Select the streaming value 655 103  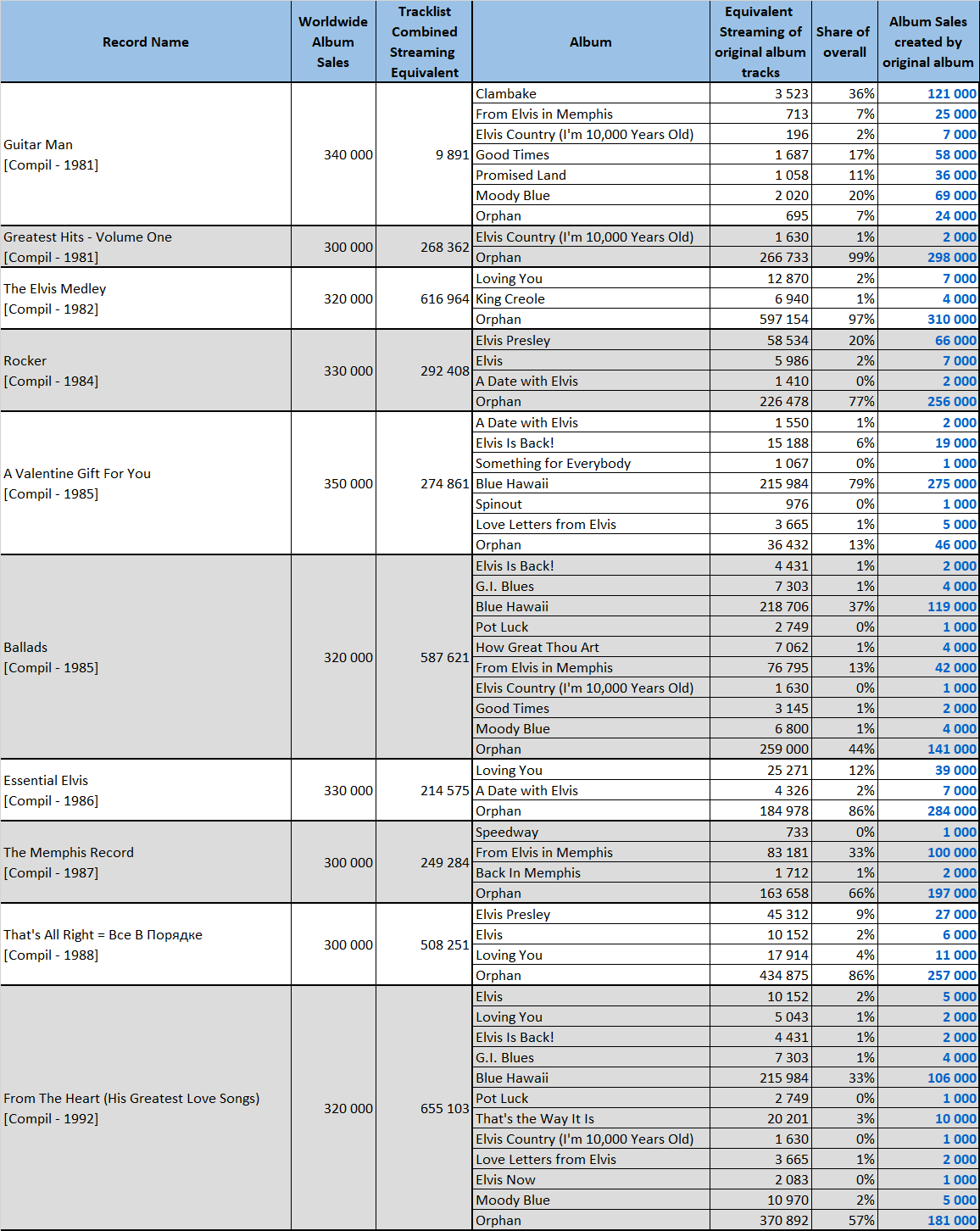(424, 1108)
